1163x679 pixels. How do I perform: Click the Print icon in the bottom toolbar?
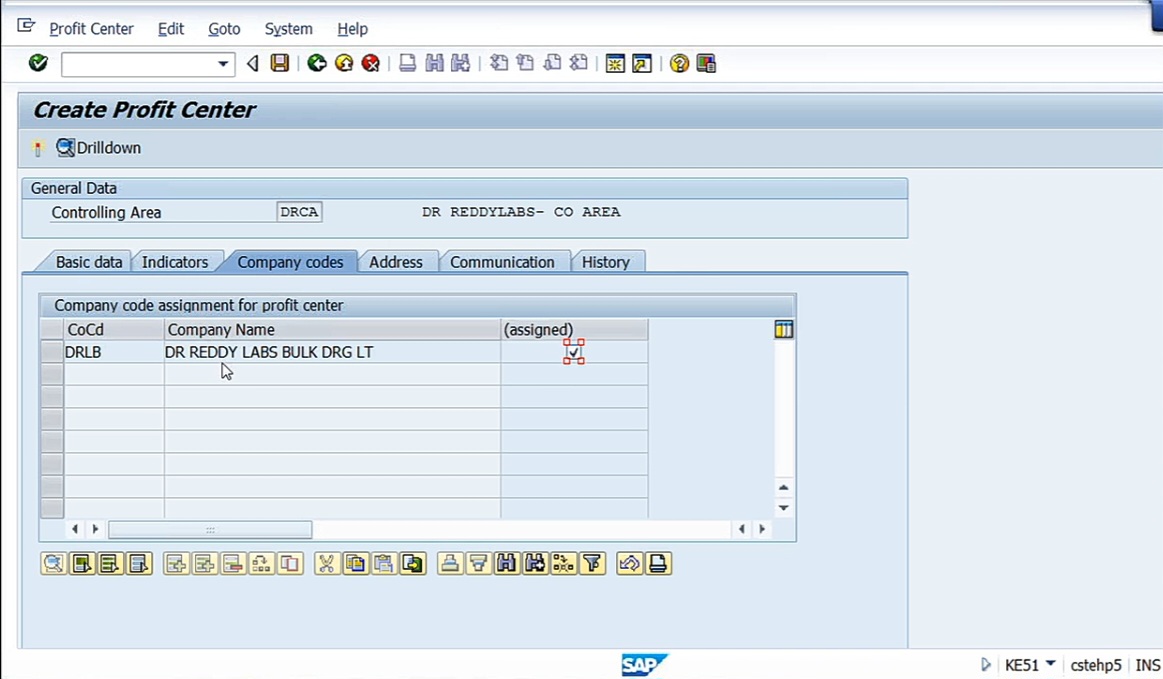point(658,564)
